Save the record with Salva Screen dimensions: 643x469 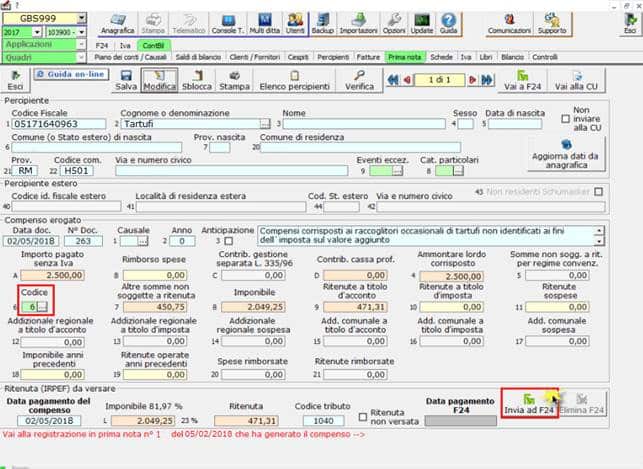(126, 80)
